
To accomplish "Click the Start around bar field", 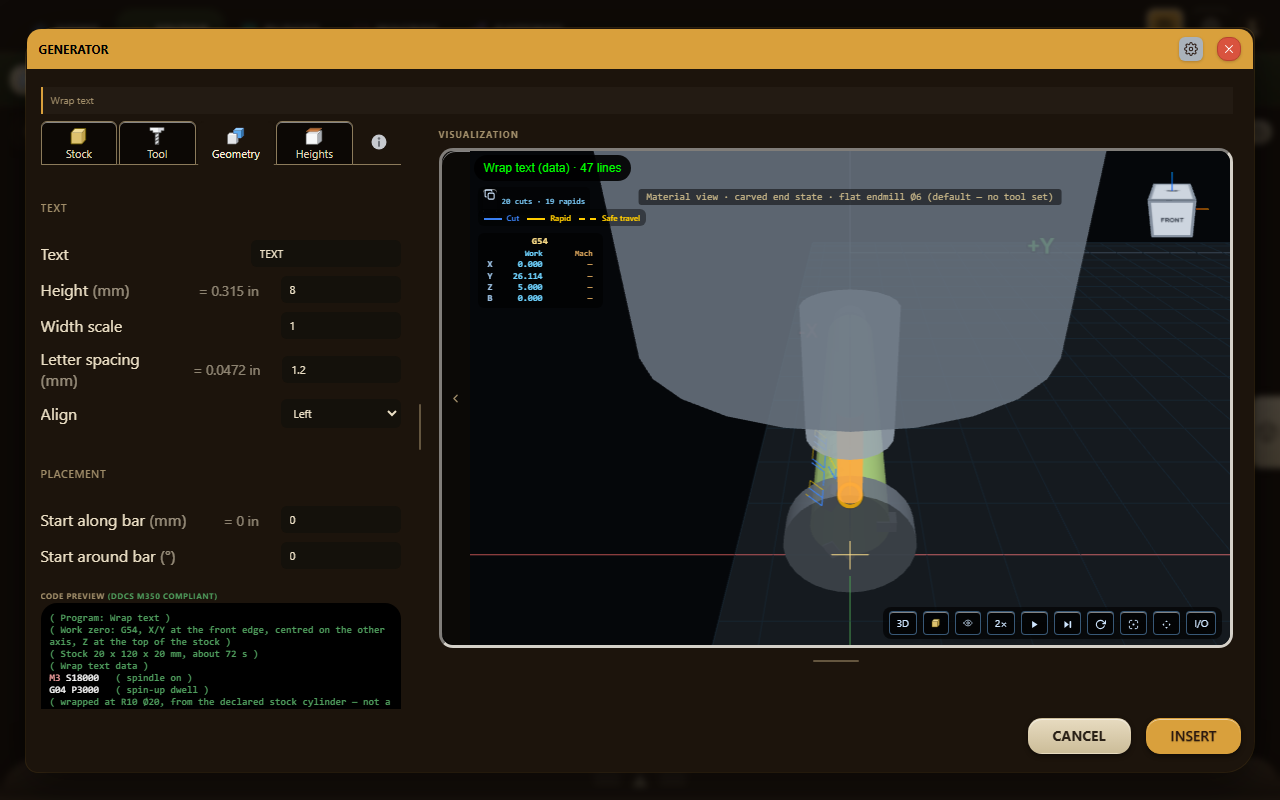I will [341, 556].
